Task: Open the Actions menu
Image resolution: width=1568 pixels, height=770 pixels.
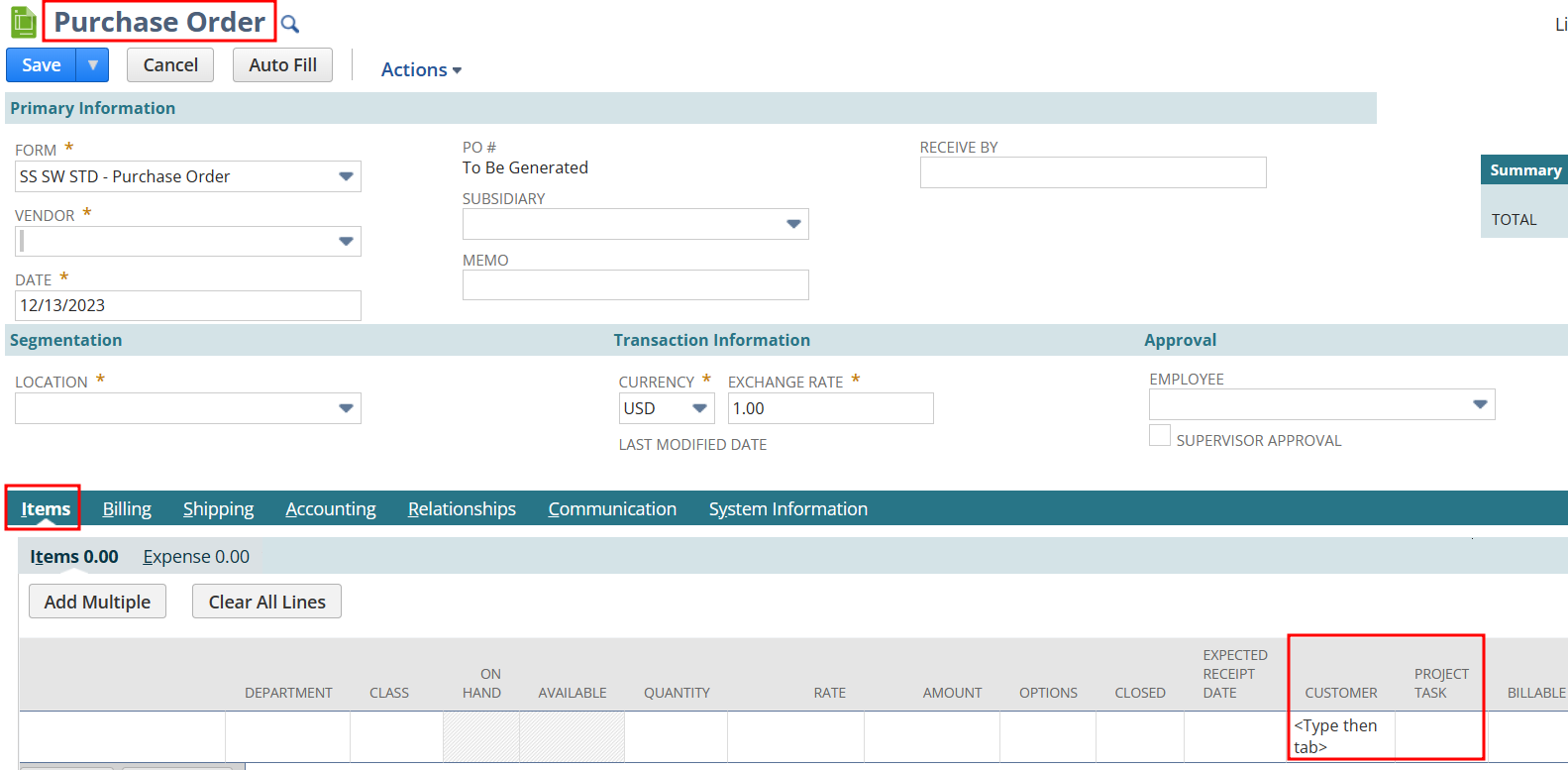Action: click(421, 69)
